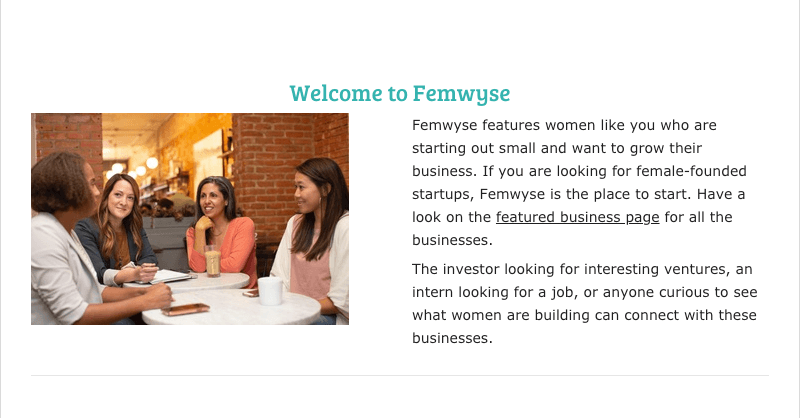Viewport: 800px width, 418px height.
Task: Click the notebook on the café table
Action: tap(170, 276)
